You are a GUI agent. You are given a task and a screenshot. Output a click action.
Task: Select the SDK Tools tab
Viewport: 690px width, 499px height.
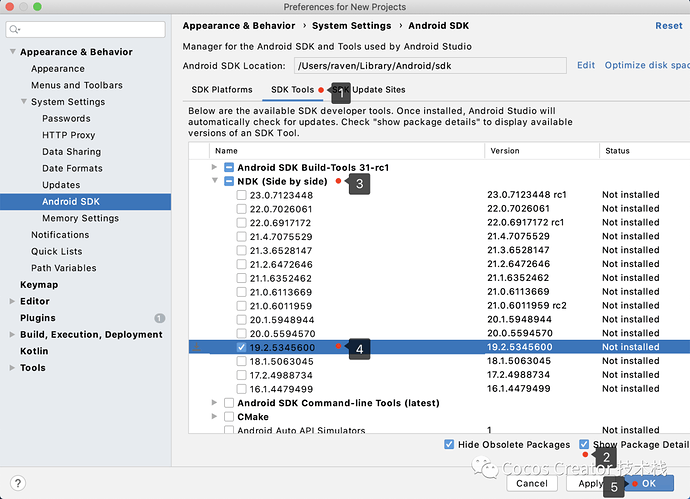[292, 90]
